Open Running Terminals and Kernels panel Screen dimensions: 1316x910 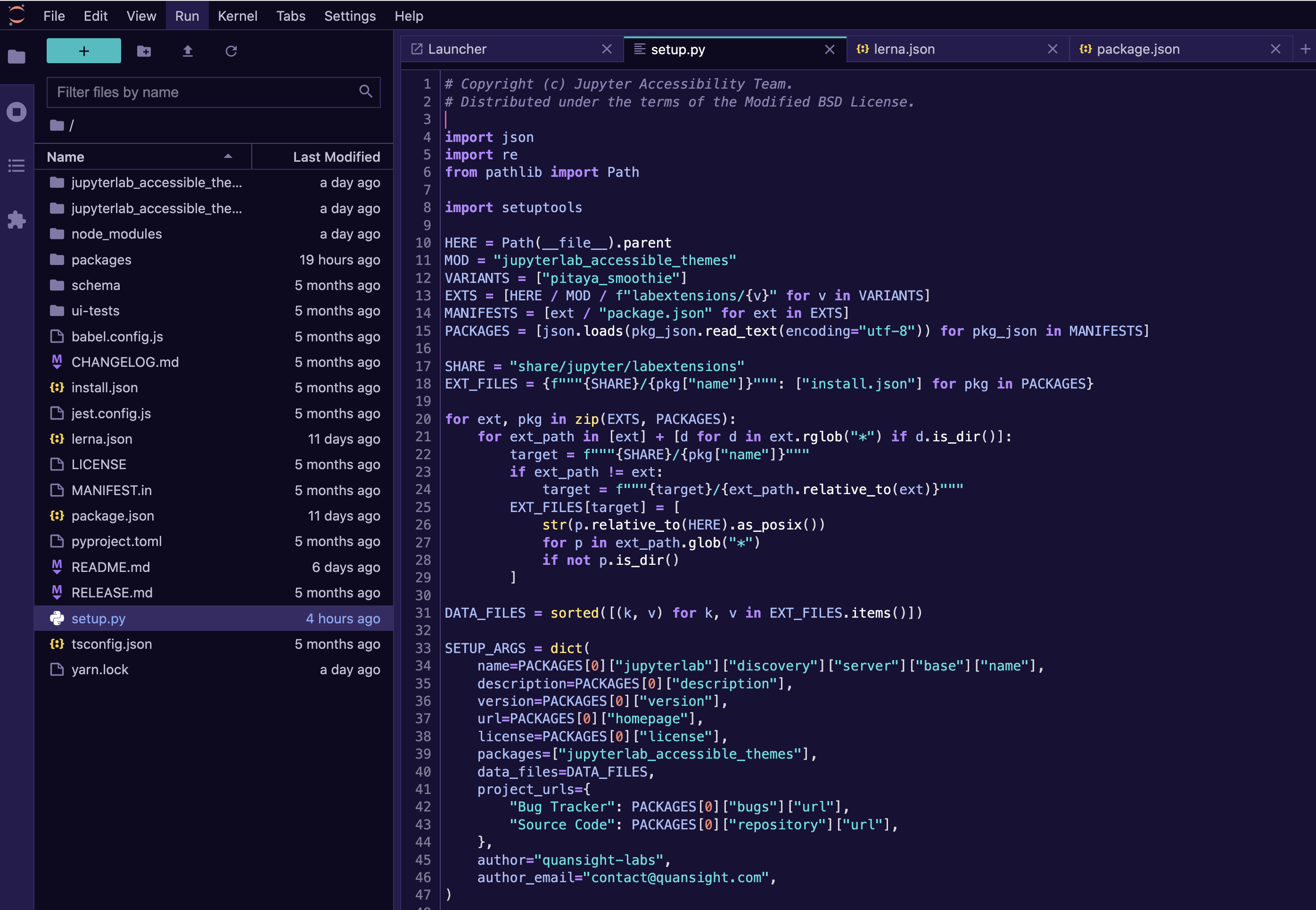16,112
